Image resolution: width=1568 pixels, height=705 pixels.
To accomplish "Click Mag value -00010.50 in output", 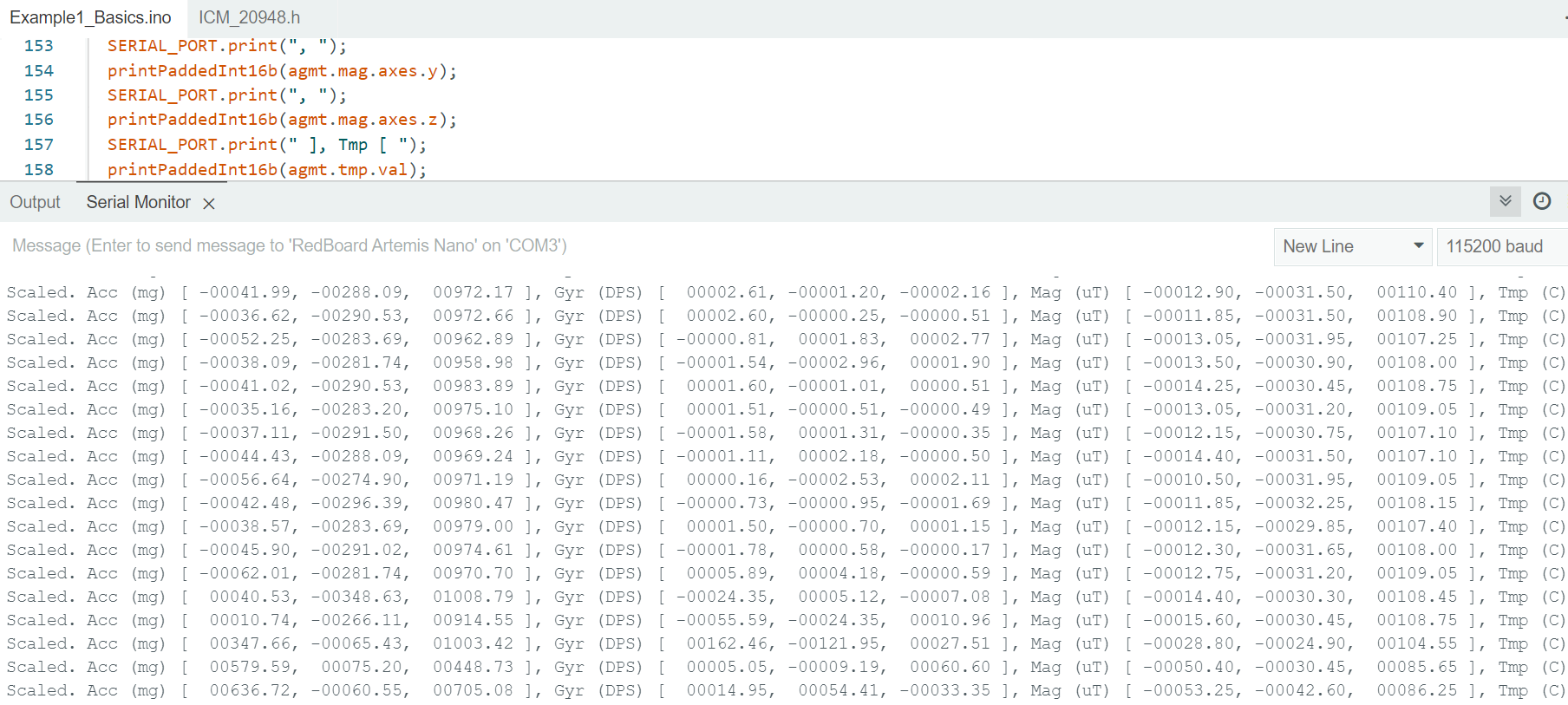I will (1187, 480).
